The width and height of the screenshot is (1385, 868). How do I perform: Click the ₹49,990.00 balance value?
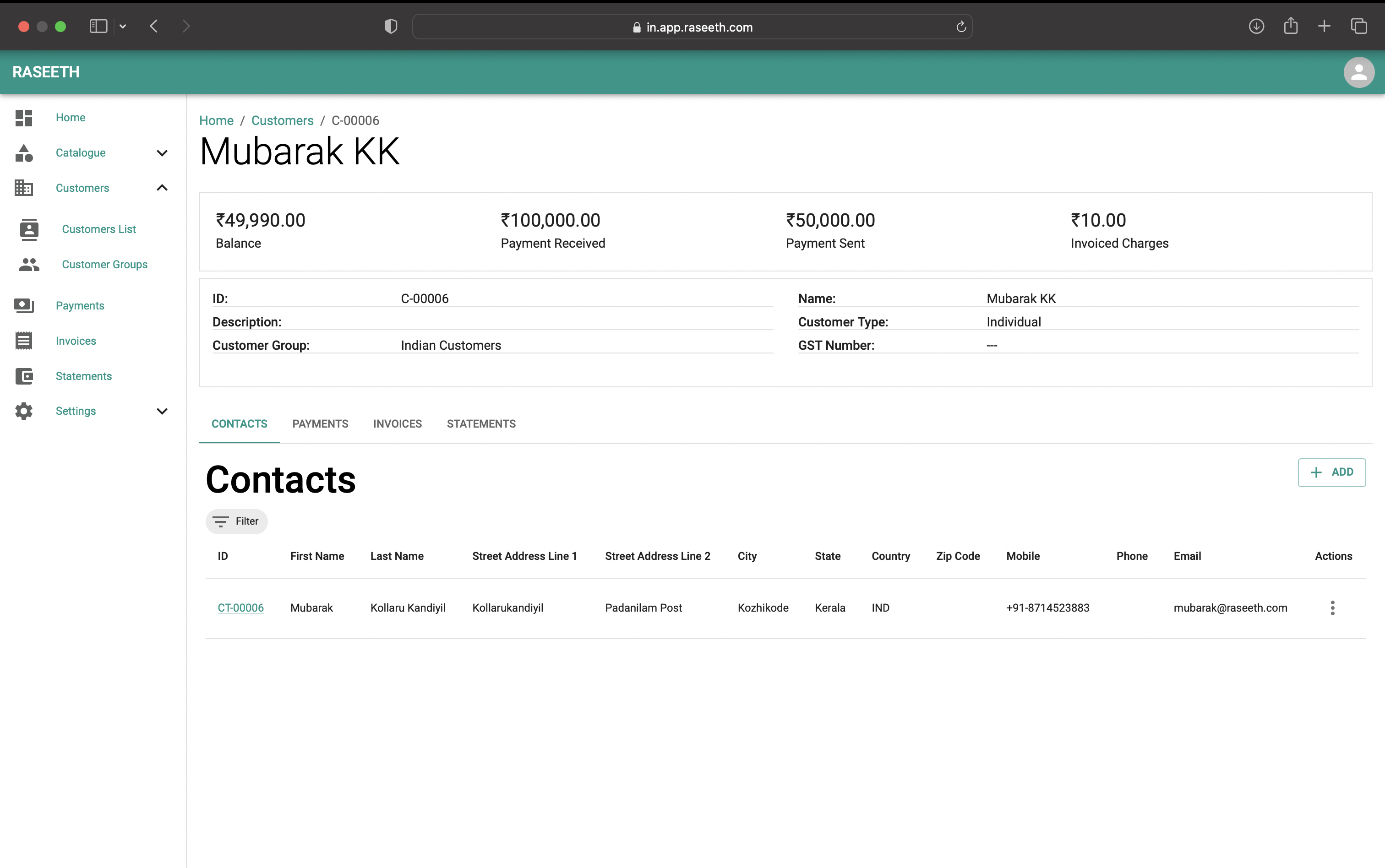point(261,221)
